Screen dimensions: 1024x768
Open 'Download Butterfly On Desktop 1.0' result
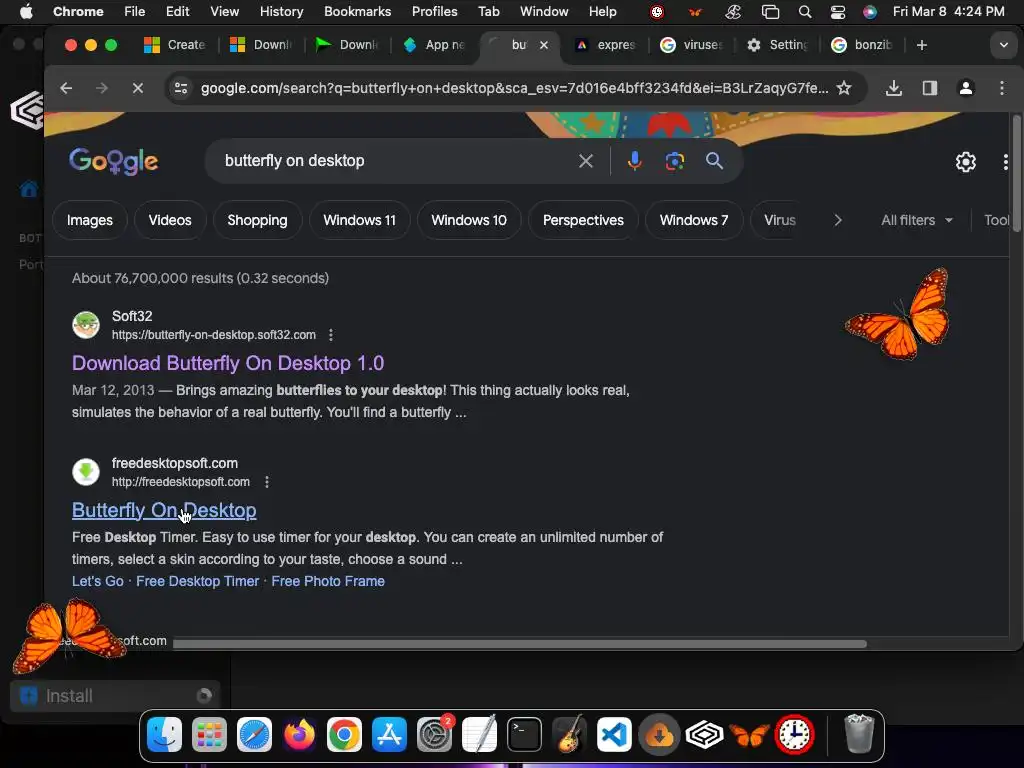tap(228, 363)
